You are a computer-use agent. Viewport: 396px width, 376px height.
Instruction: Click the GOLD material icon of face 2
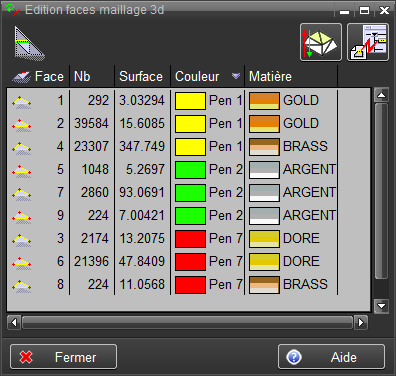point(264,124)
